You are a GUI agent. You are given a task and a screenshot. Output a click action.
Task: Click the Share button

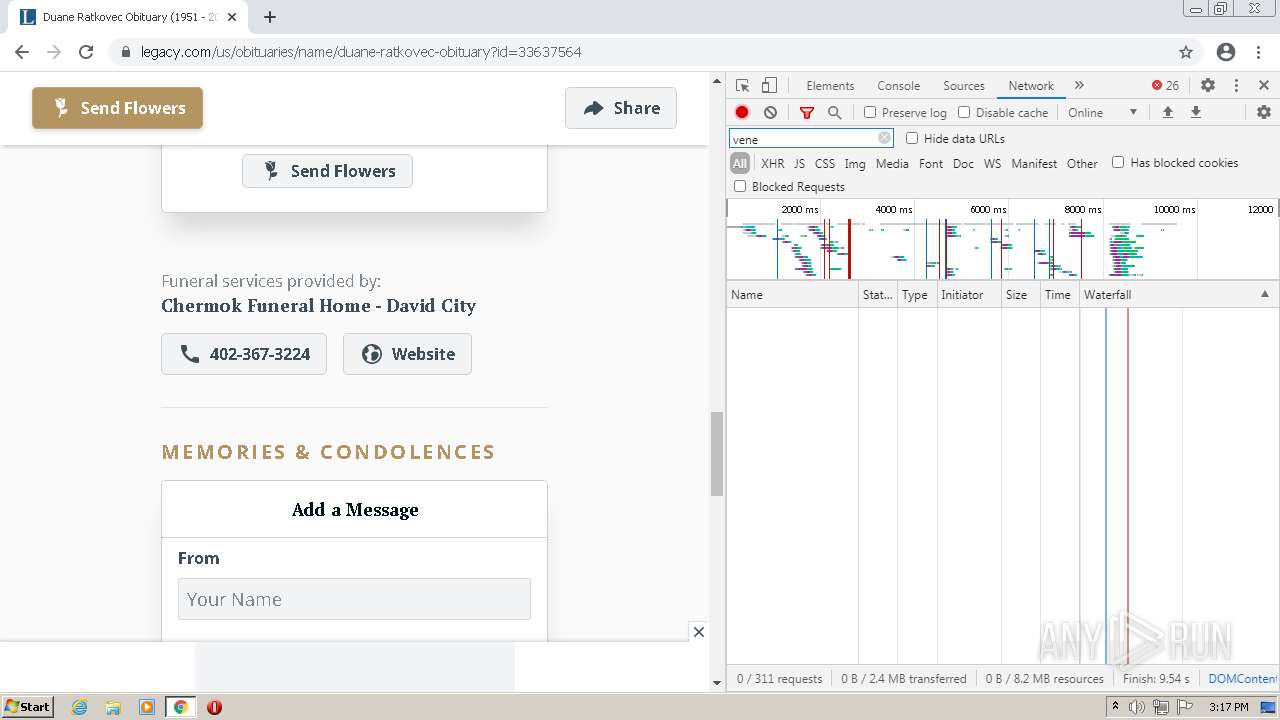pos(621,108)
